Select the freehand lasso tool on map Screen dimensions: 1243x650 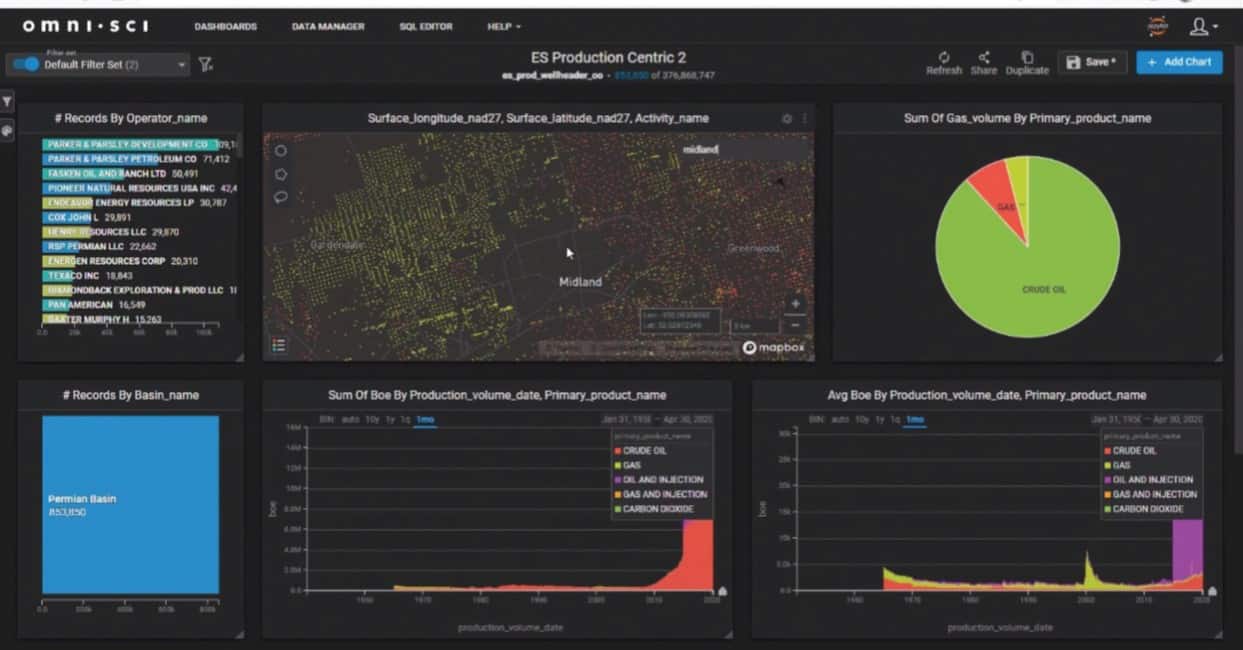[281, 197]
